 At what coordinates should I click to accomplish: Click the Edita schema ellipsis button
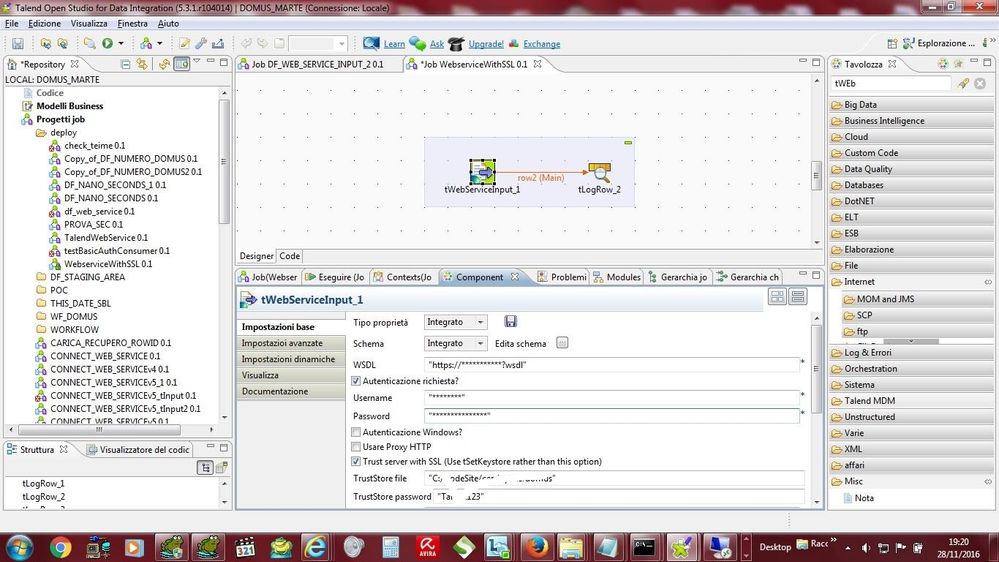click(562, 343)
